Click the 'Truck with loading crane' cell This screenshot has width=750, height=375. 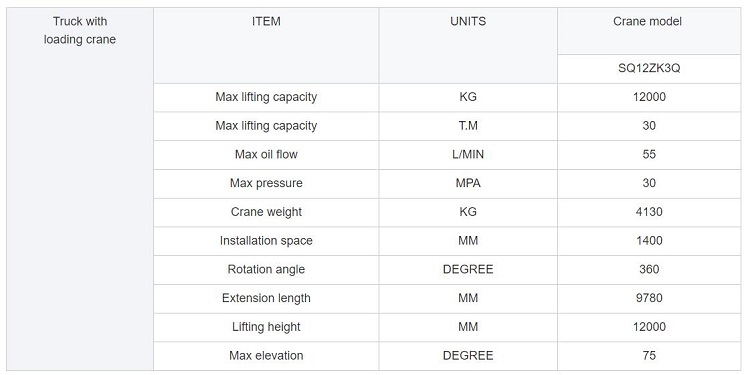pos(80,189)
